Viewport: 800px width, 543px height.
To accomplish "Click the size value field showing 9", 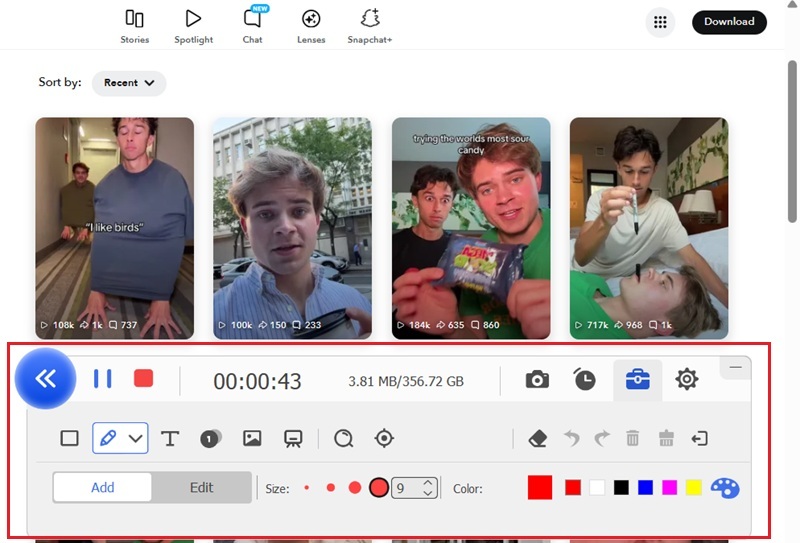I will click(x=407, y=488).
